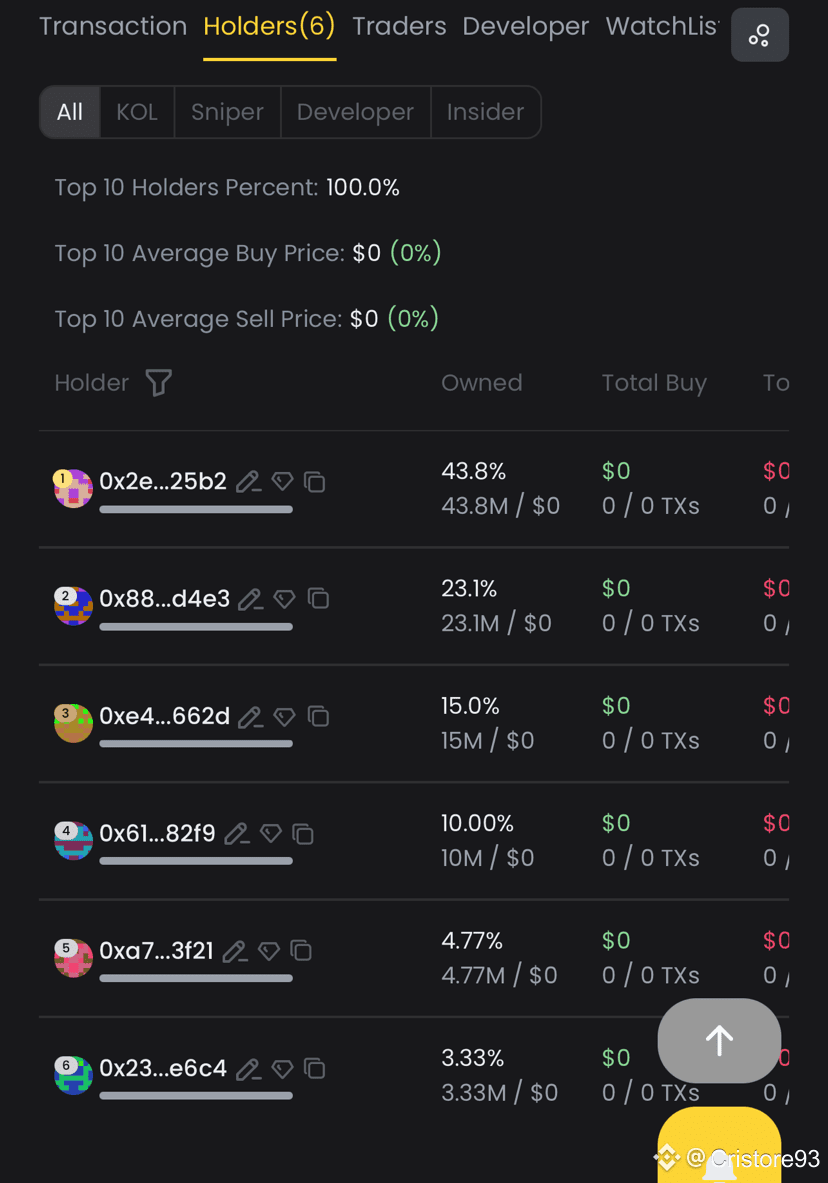Click the avatar of holder rank 4
Viewport: 828px width, 1183px height.
click(73, 840)
